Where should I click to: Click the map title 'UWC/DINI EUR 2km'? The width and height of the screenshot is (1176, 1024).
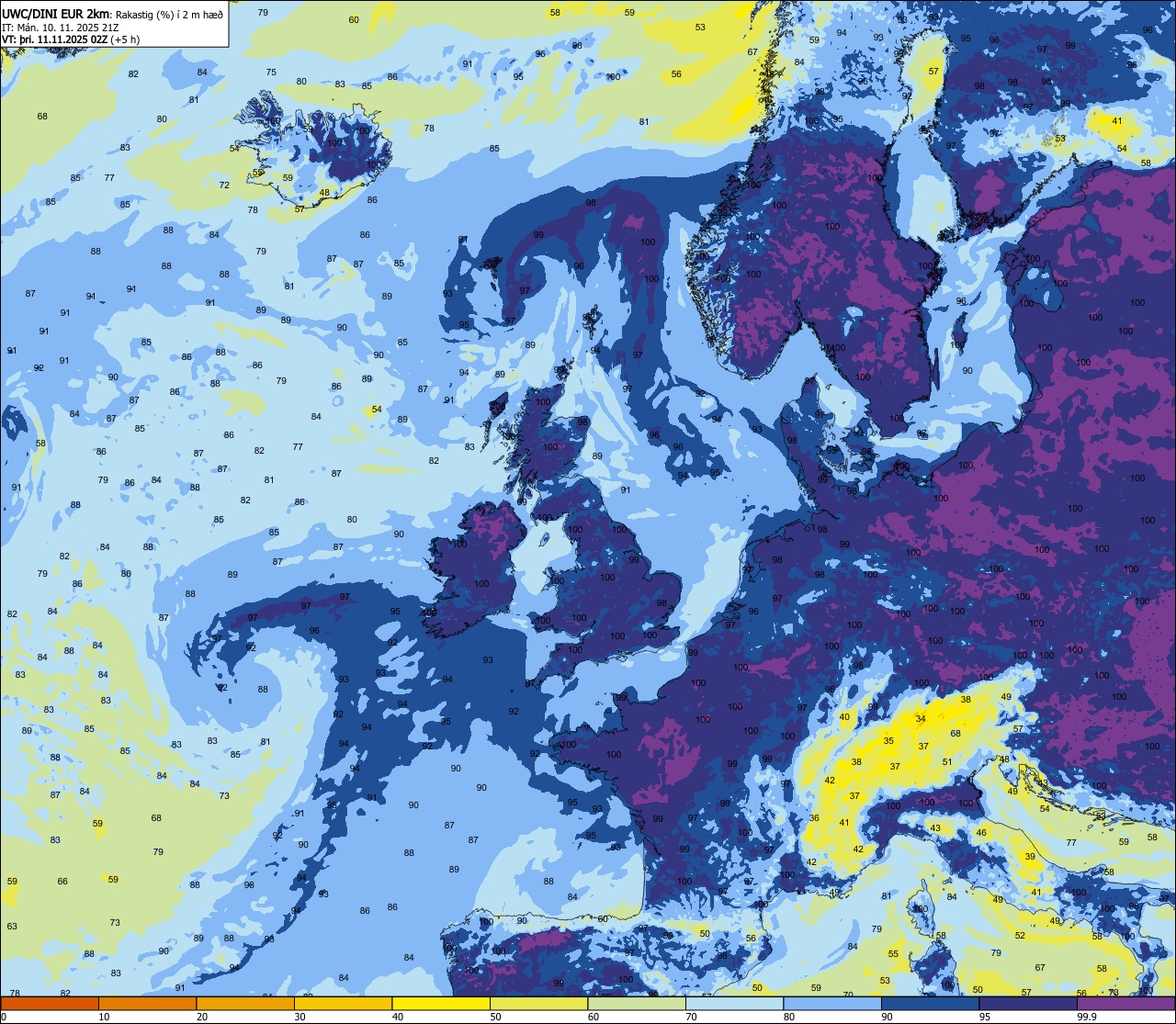[55, 13]
